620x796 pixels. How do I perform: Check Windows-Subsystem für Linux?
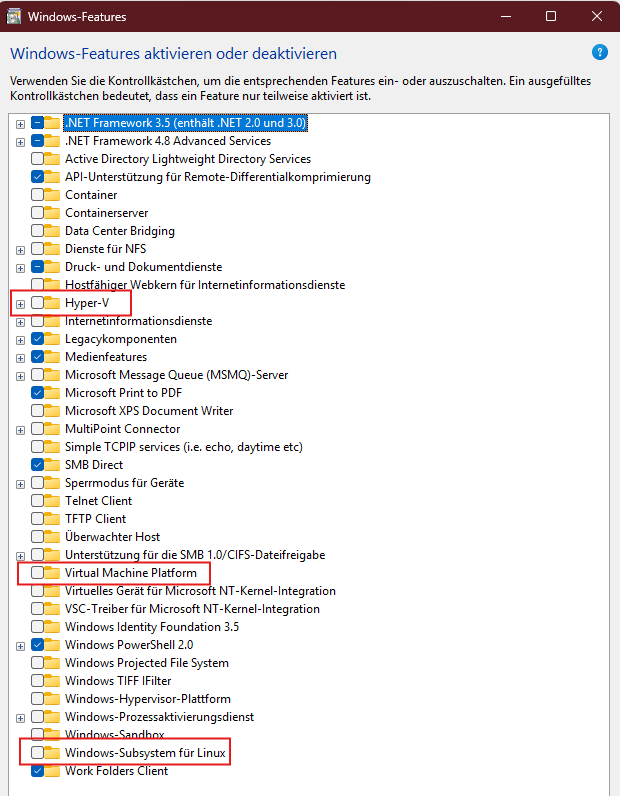click(37, 753)
